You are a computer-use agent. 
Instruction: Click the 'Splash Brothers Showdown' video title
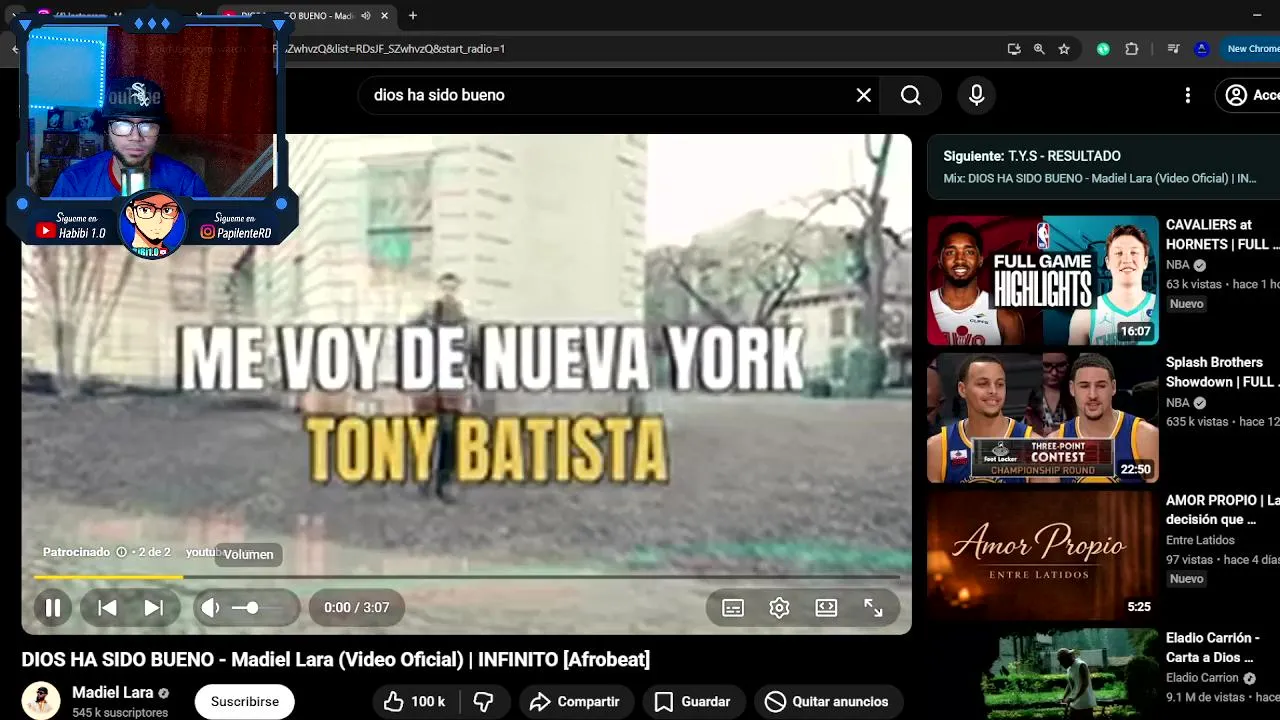click(x=1222, y=372)
